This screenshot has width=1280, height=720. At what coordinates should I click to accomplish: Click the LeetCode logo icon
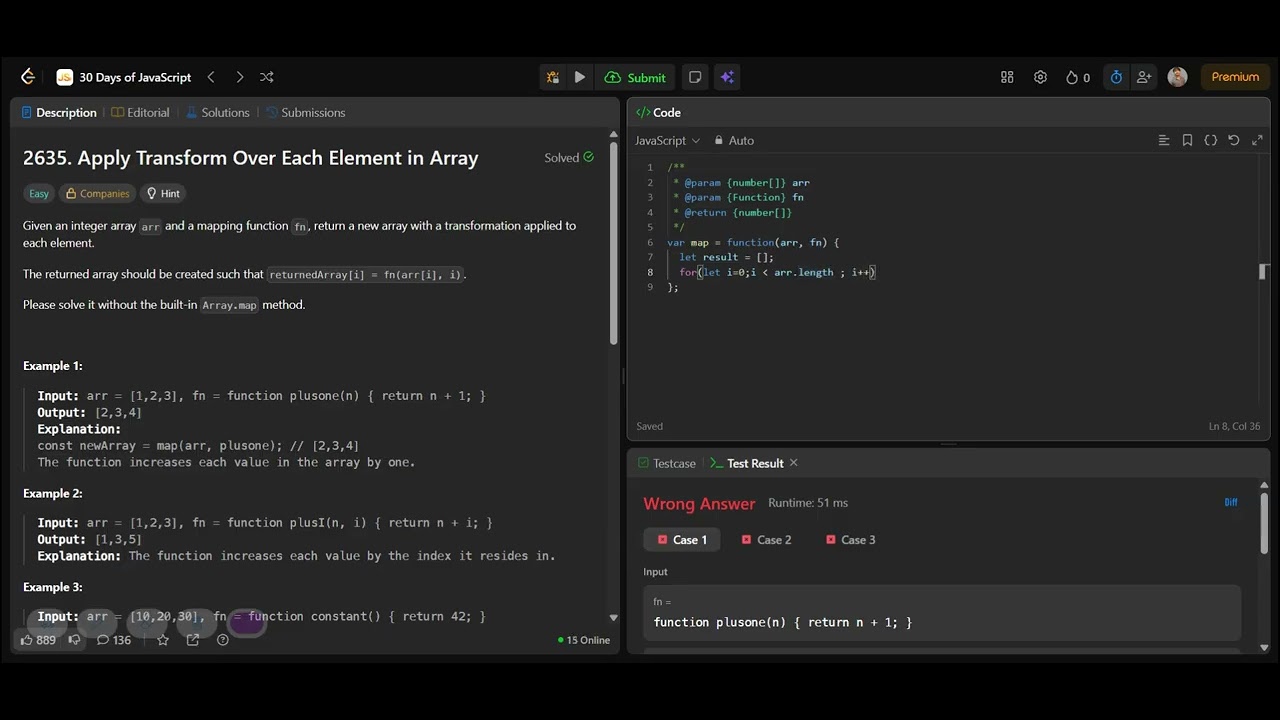(x=27, y=77)
